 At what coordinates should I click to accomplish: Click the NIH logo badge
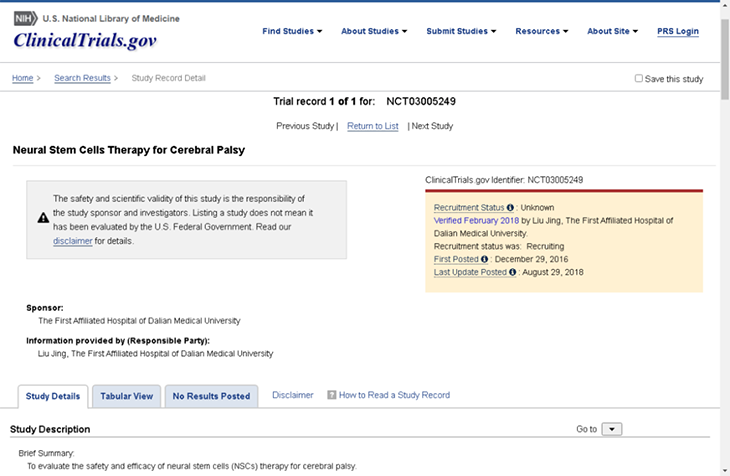(25, 19)
